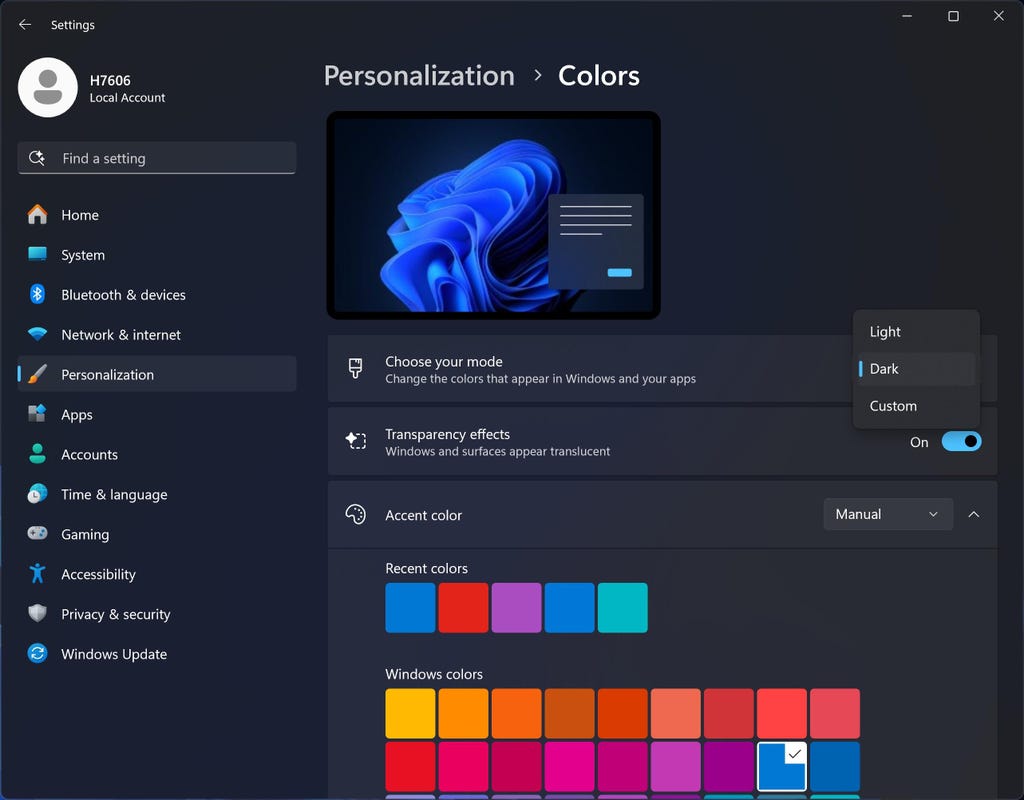Click the Find a setting search box
This screenshot has width=1024, height=800.
[157, 158]
